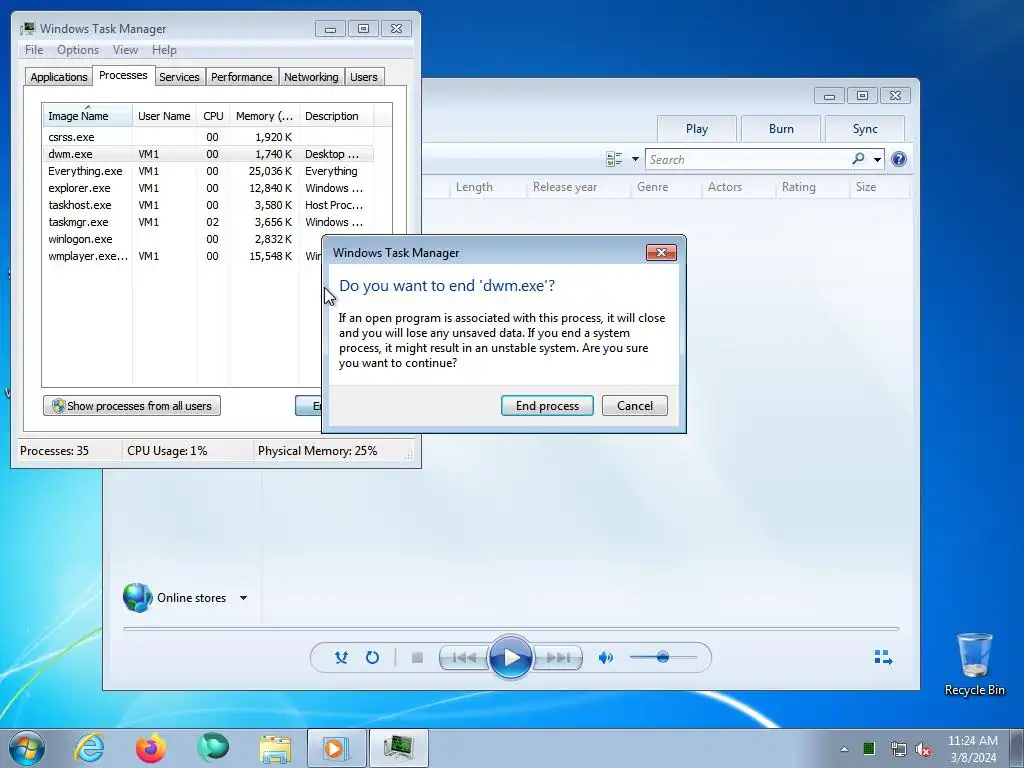Open the View options dropdown arrow
This screenshot has width=1024, height=768.
[x=635, y=159]
